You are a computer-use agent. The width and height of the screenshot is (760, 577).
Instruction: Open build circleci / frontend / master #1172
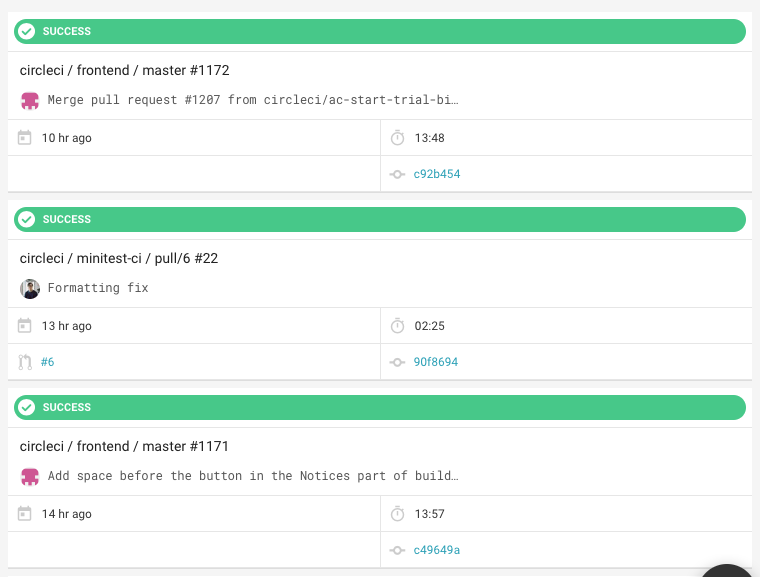(x=125, y=71)
